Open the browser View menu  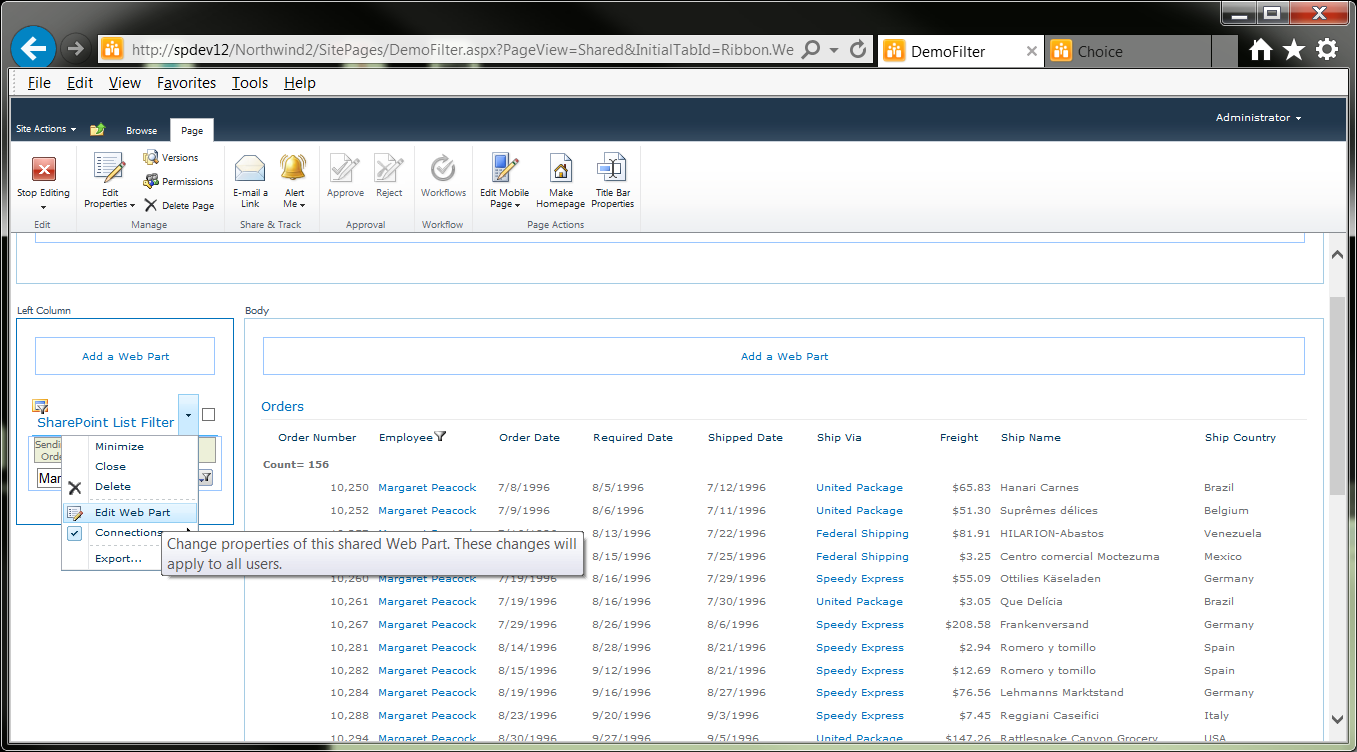(125, 83)
